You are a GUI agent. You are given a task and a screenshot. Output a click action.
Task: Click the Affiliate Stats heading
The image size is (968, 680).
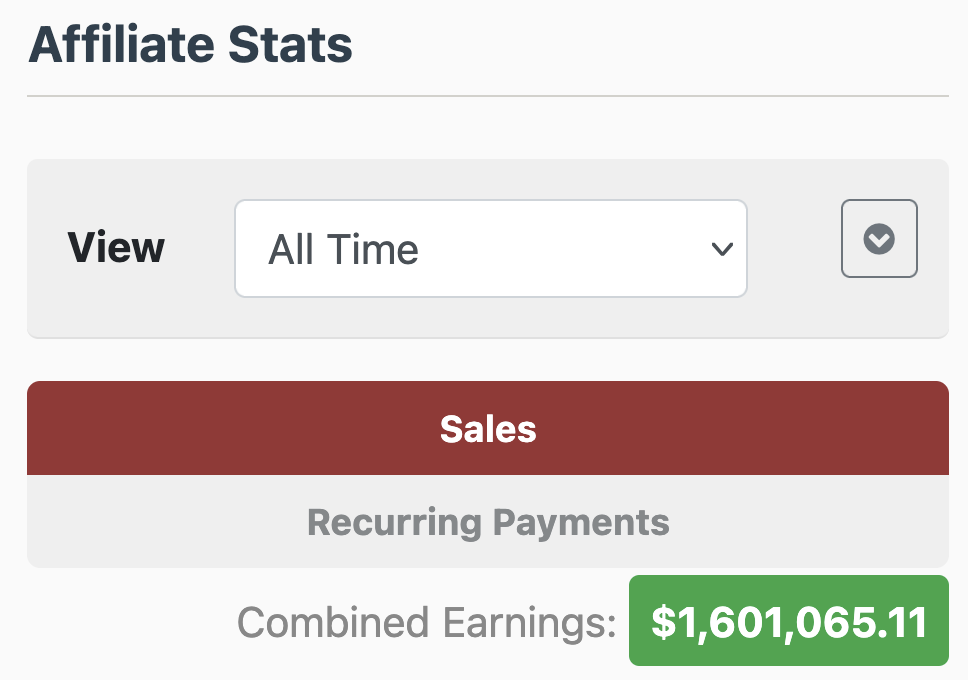[x=190, y=46]
